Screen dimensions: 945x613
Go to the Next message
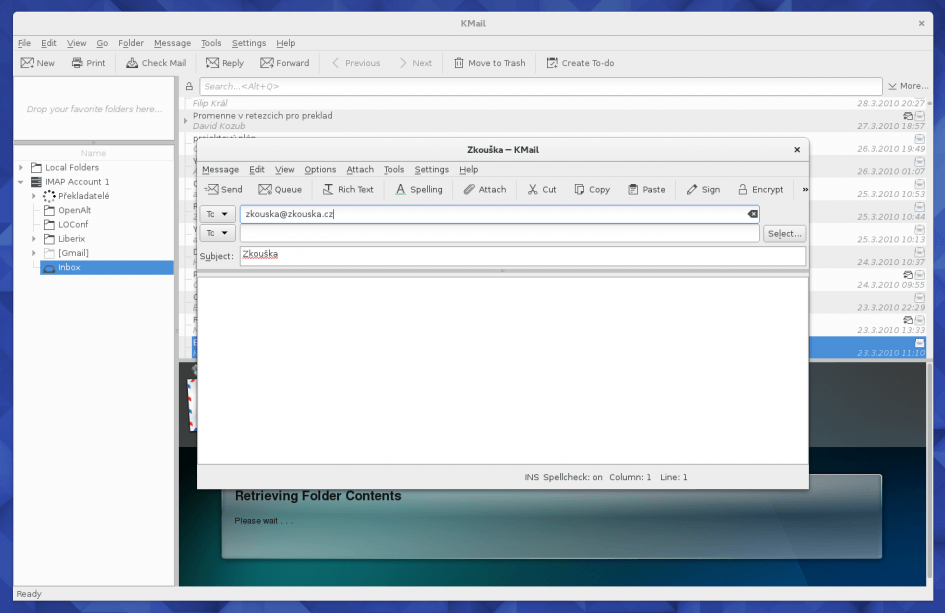click(415, 63)
